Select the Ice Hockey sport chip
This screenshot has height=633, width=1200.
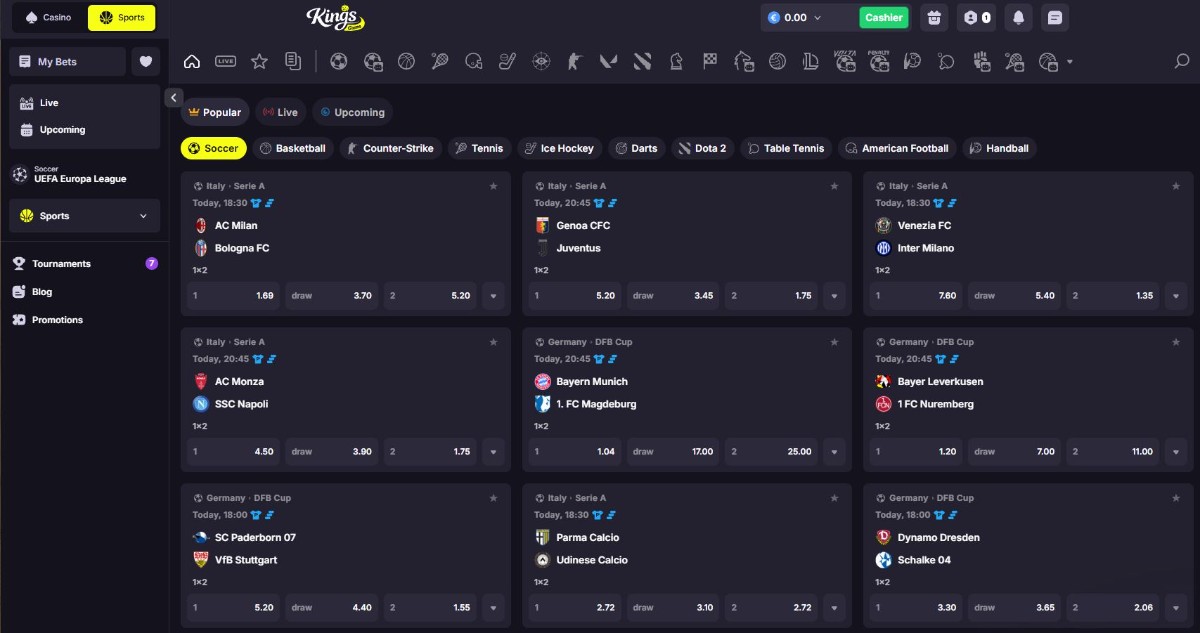(559, 148)
